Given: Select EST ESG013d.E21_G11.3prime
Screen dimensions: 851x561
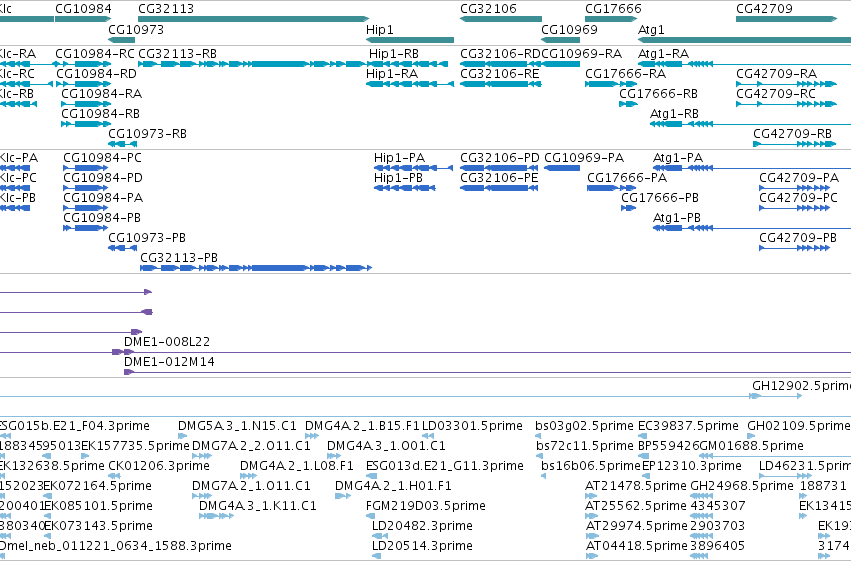Looking at the screenshot, I should point(445,466).
